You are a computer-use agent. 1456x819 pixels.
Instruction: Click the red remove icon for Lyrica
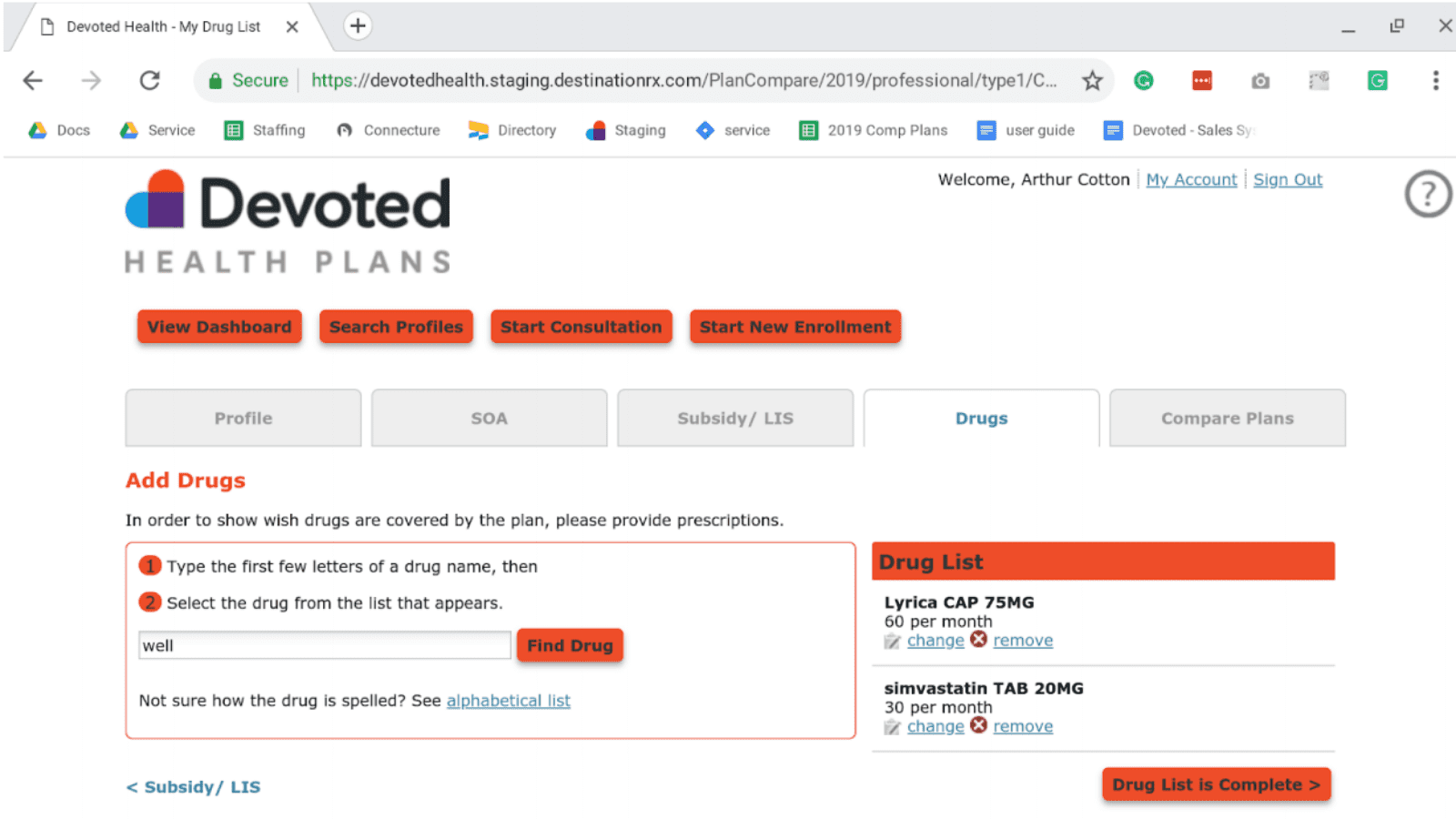978,640
